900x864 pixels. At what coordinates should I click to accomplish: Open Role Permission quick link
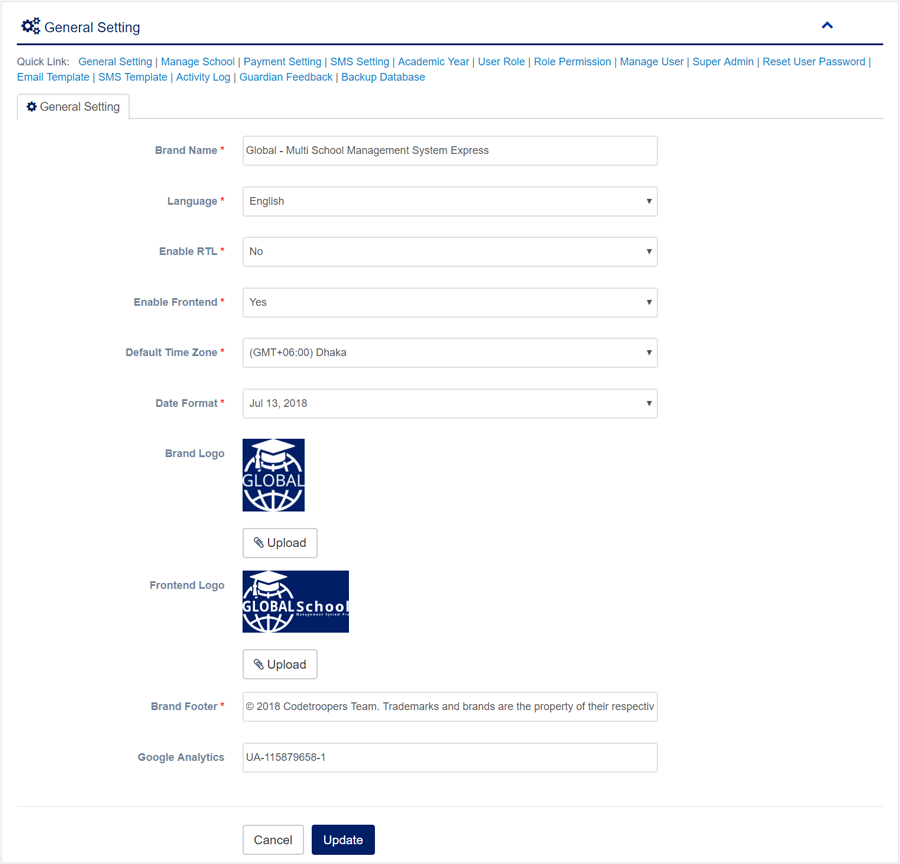(x=572, y=61)
